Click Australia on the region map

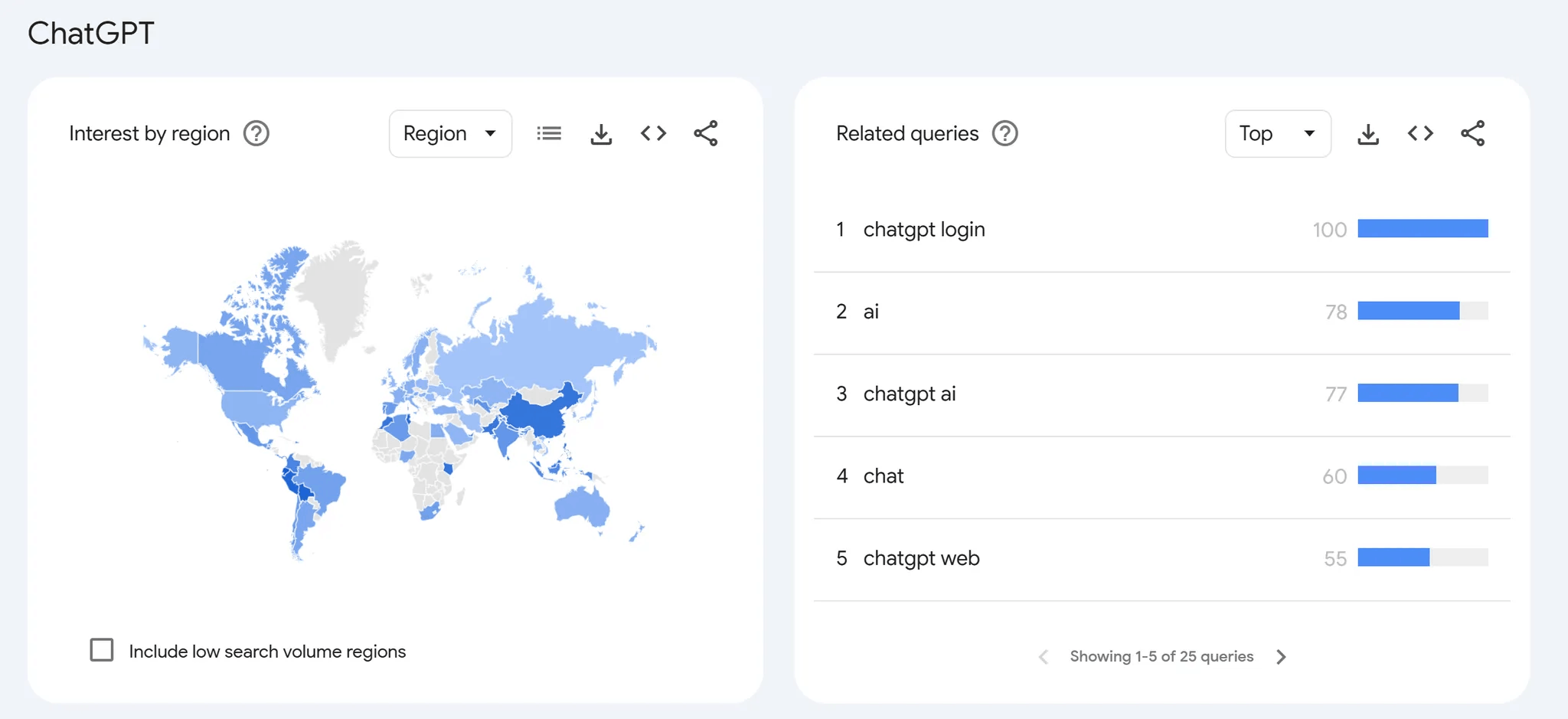point(582,505)
